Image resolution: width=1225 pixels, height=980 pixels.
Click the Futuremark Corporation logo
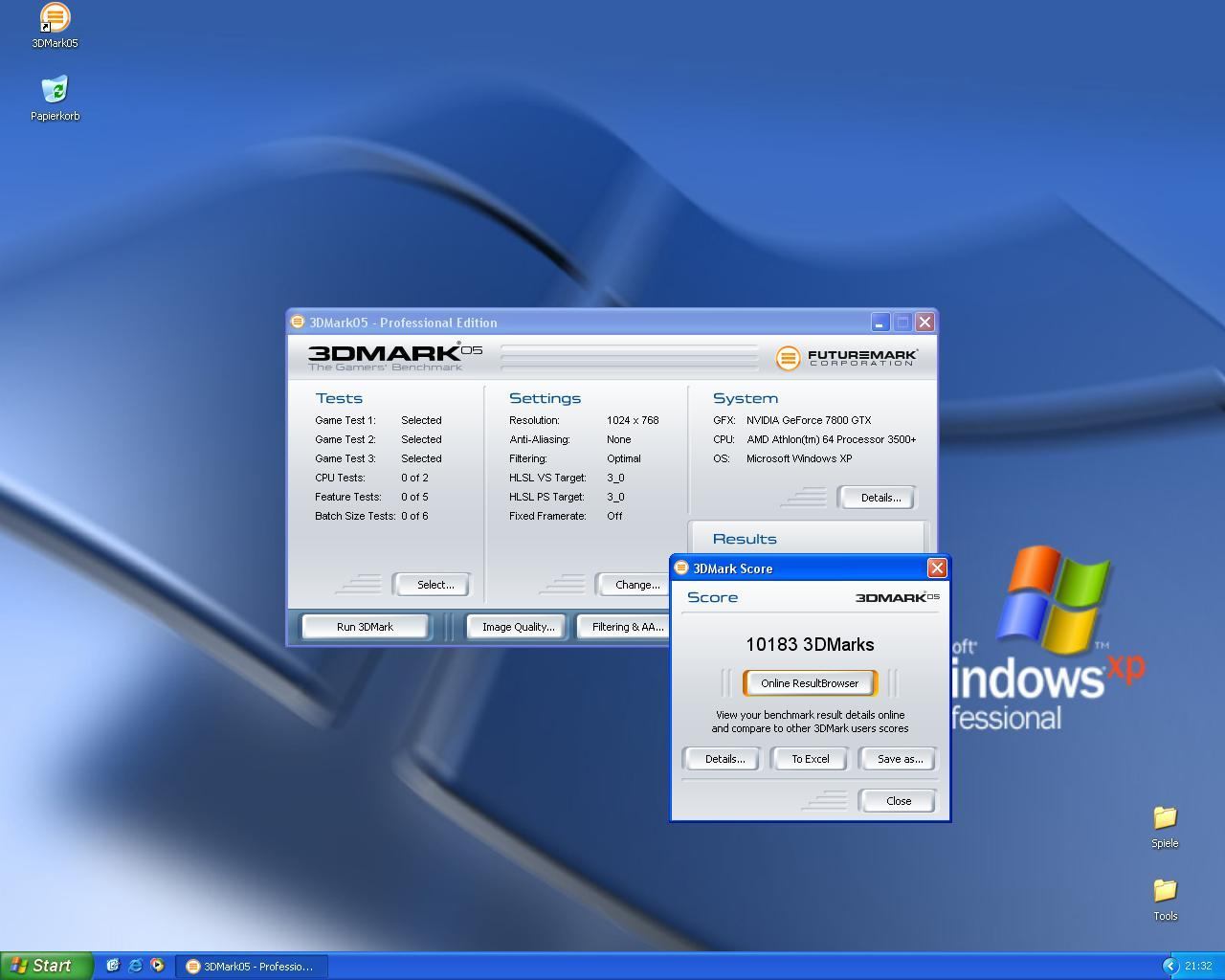(846, 358)
